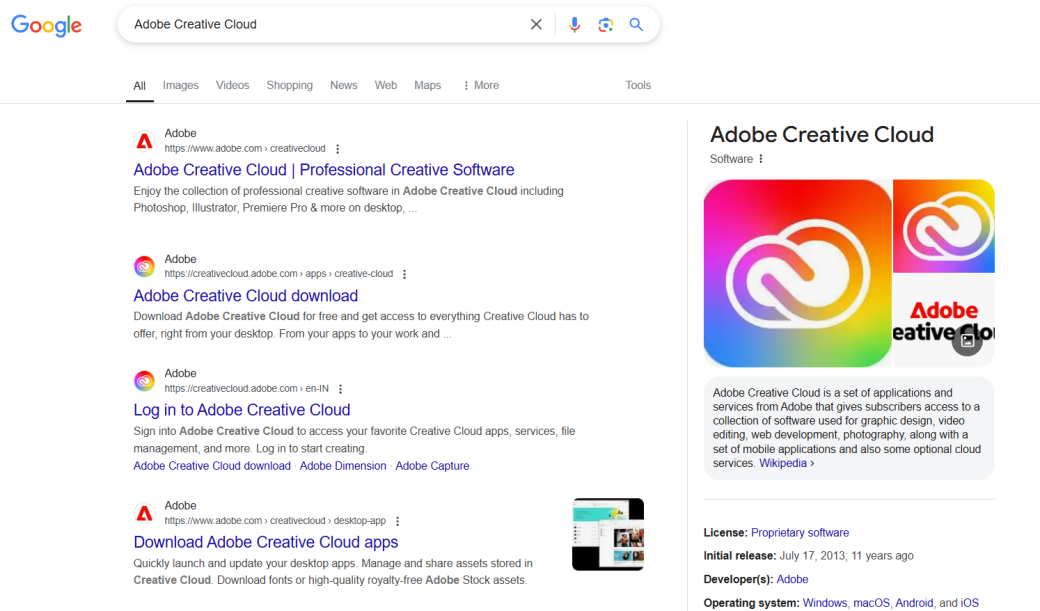1040x611 pixels.
Task: Open the image viewer icon on the knowledge panel
Action: [966, 340]
